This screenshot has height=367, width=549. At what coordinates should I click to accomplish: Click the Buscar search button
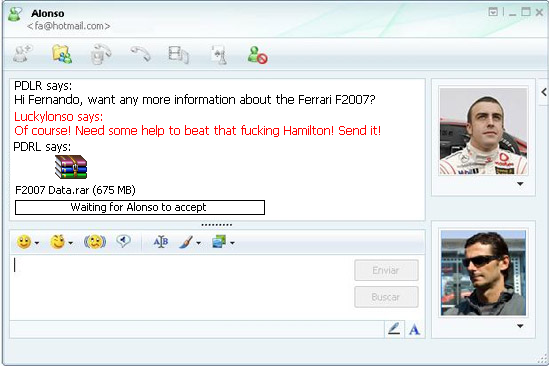[386, 297]
